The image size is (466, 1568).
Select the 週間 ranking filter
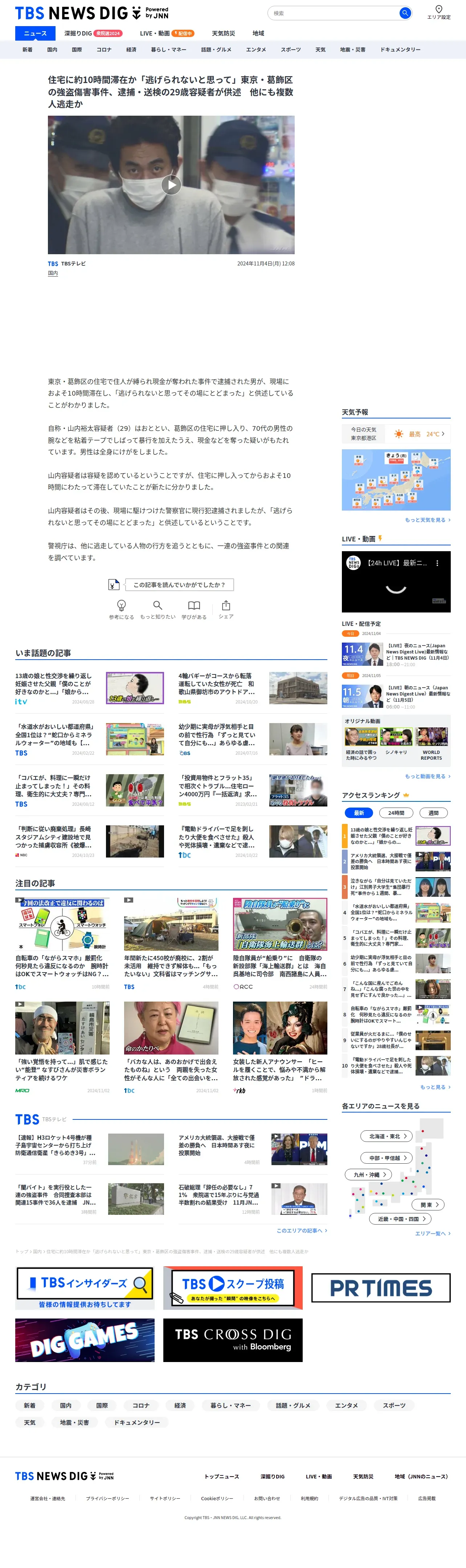click(434, 813)
